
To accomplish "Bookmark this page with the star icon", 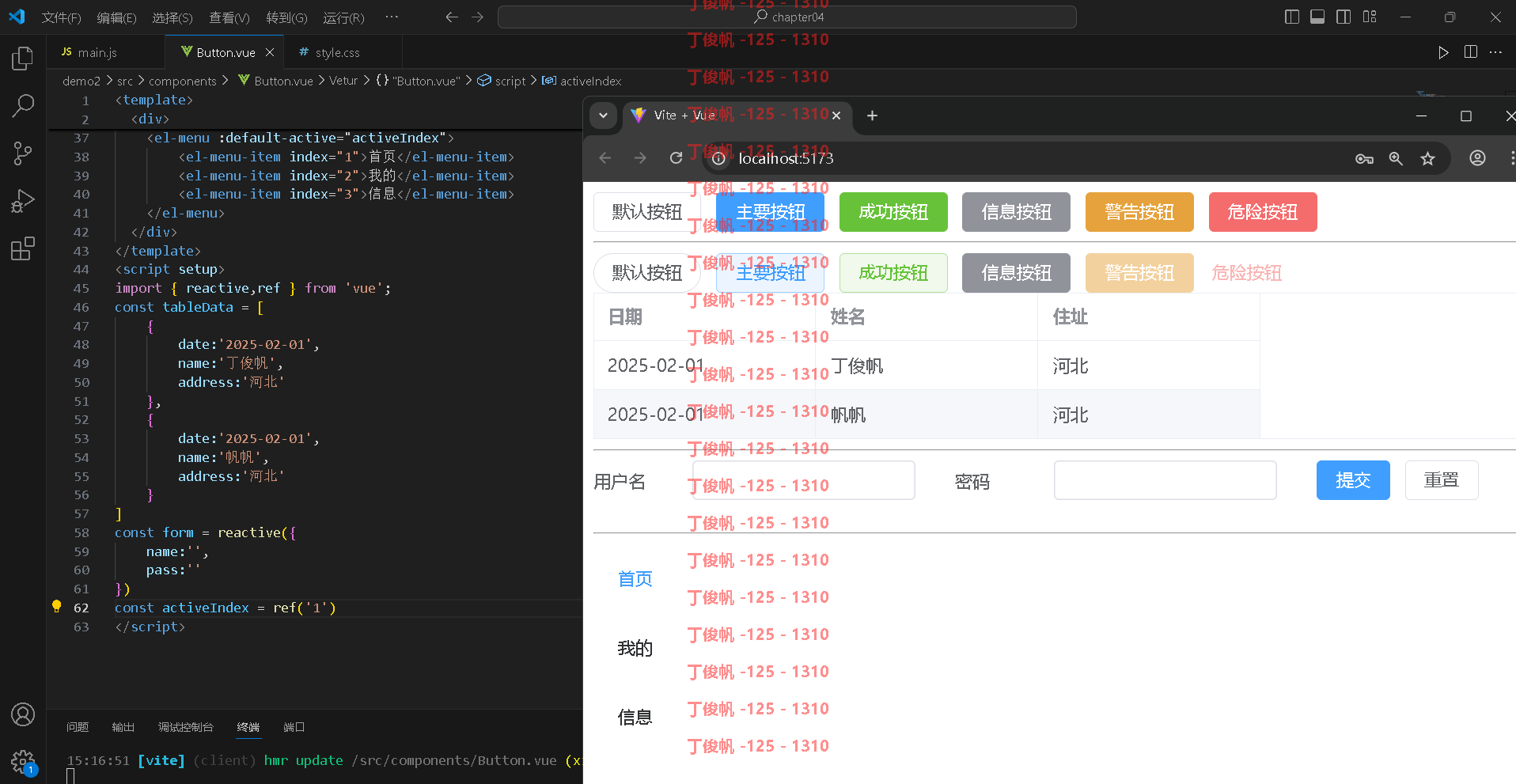I will (1427, 158).
